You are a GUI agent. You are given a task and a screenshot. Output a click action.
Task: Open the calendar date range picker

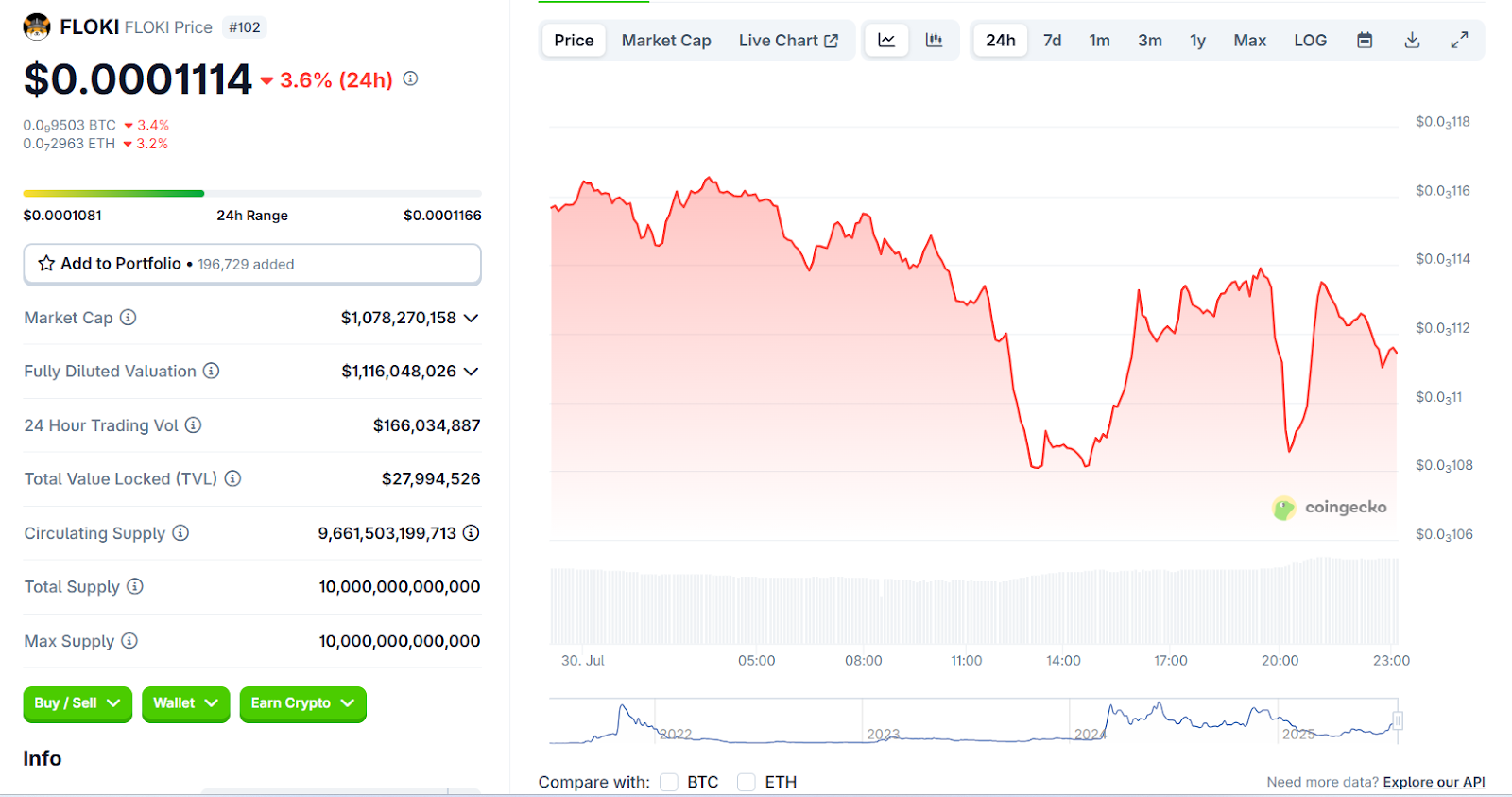click(x=1365, y=40)
